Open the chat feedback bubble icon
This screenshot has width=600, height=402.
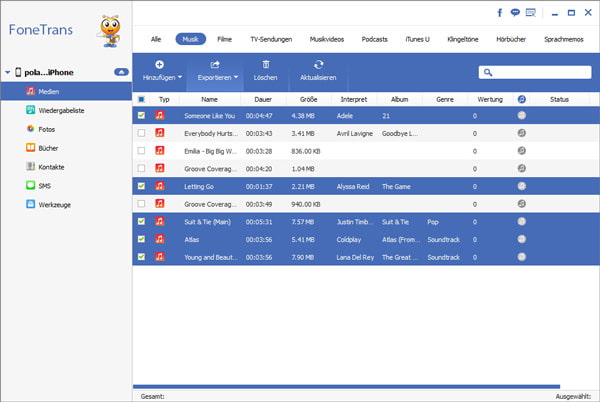(515, 13)
